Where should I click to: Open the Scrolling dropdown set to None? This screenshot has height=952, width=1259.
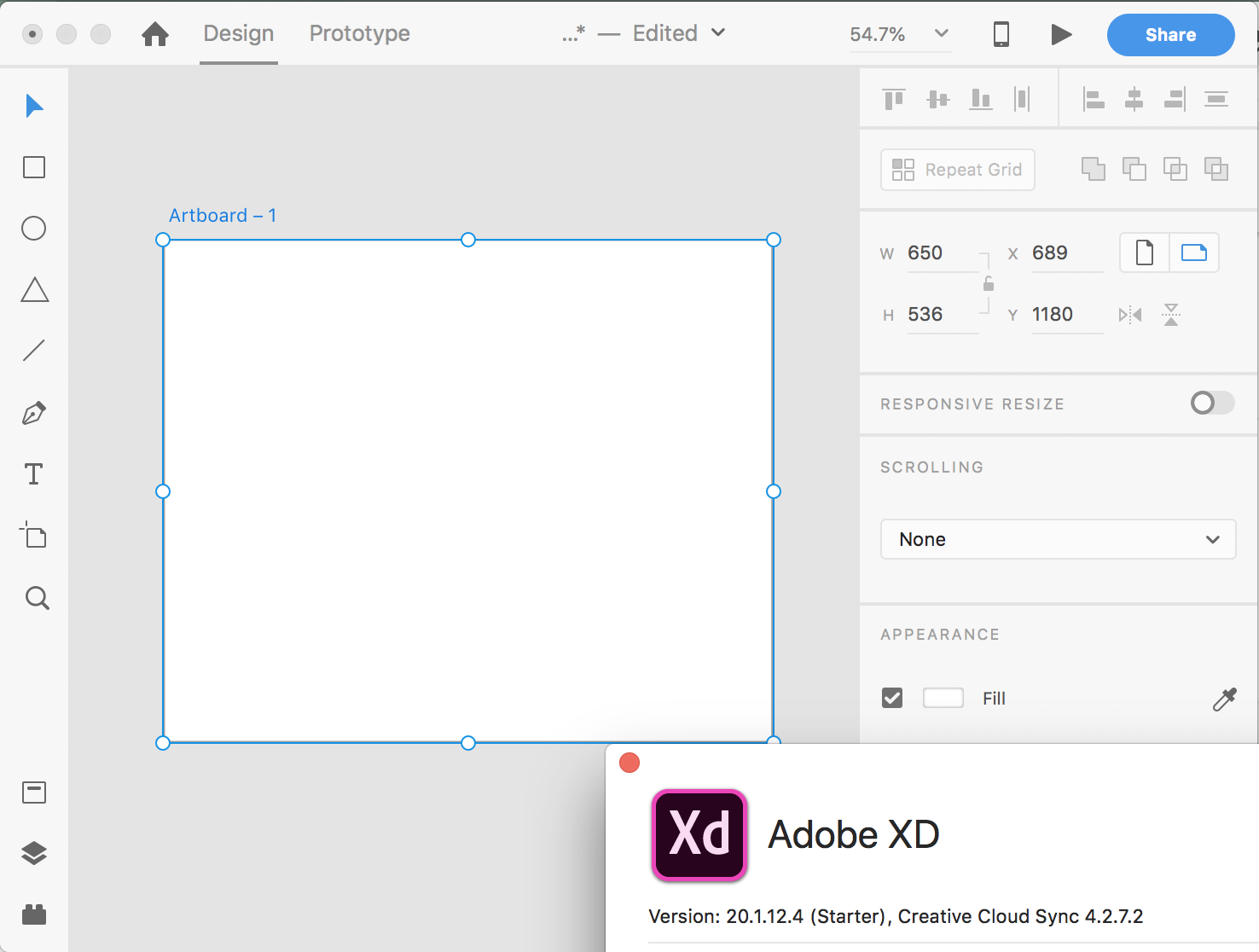coord(1058,539)
